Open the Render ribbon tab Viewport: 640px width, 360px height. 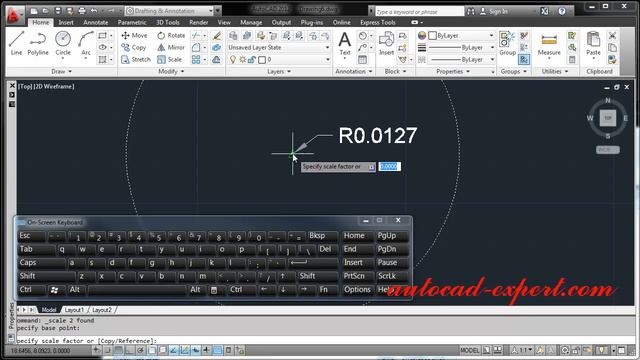point(198,22)
